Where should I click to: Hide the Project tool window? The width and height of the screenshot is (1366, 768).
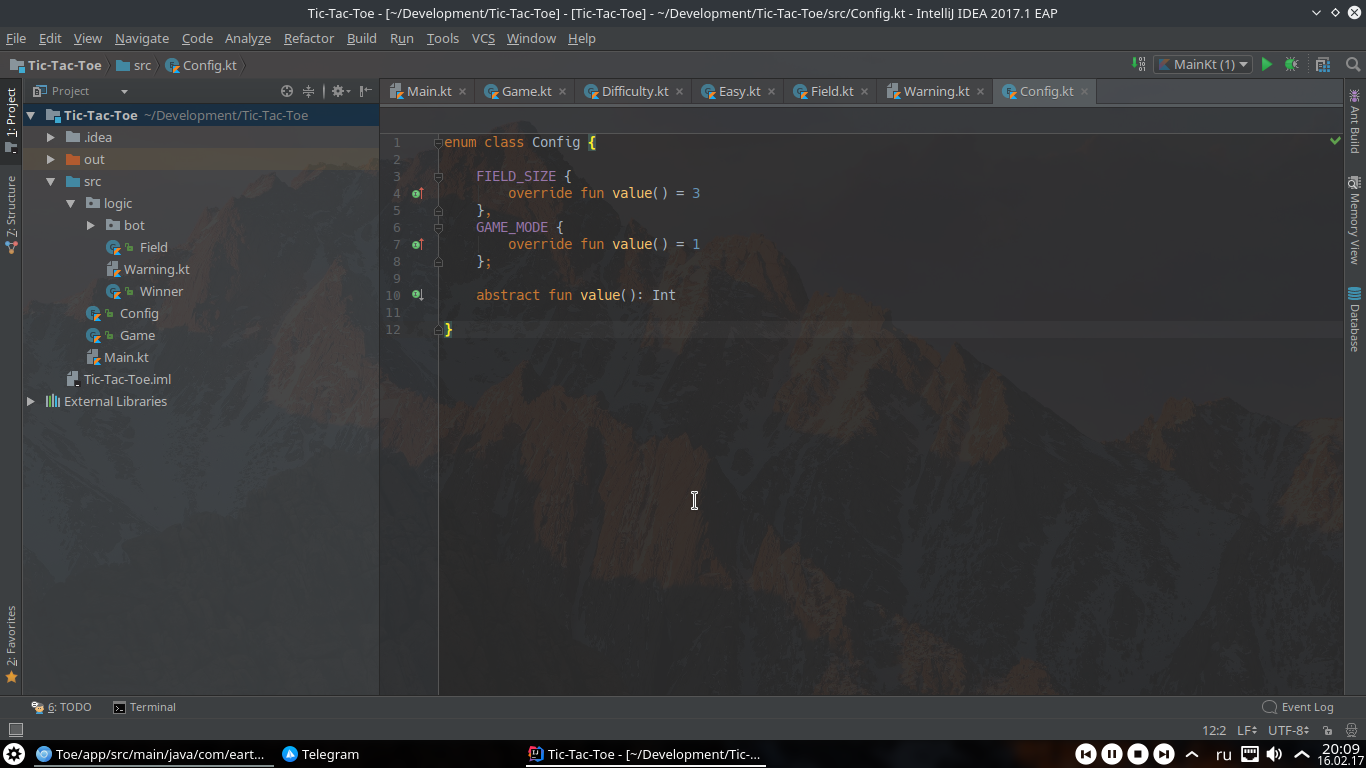click(x=366, y=91)
